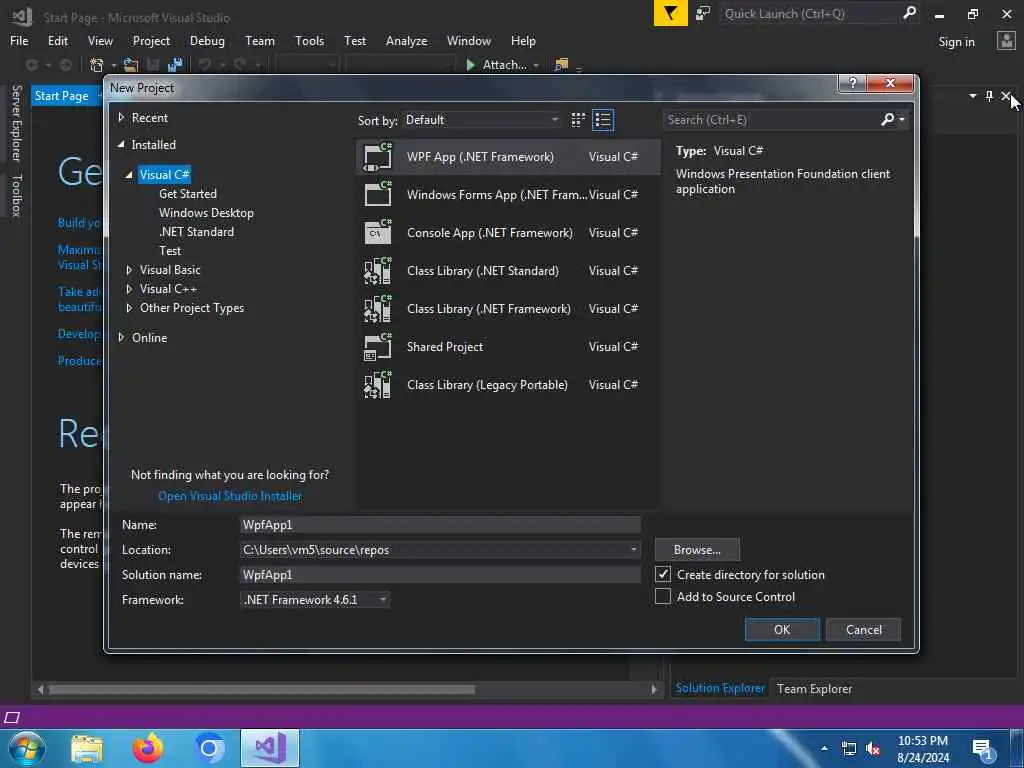Screen dimensions: 1024x768
Task: Select Class Library (.NET Framework) icon
Action: point(377,308)
